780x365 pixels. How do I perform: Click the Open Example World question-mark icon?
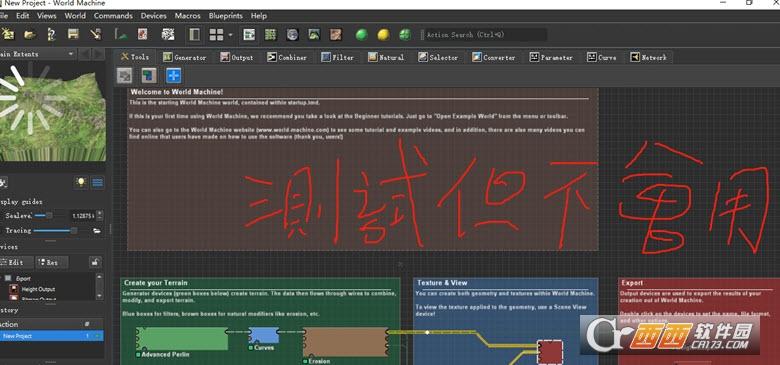(x=51, y=34)
